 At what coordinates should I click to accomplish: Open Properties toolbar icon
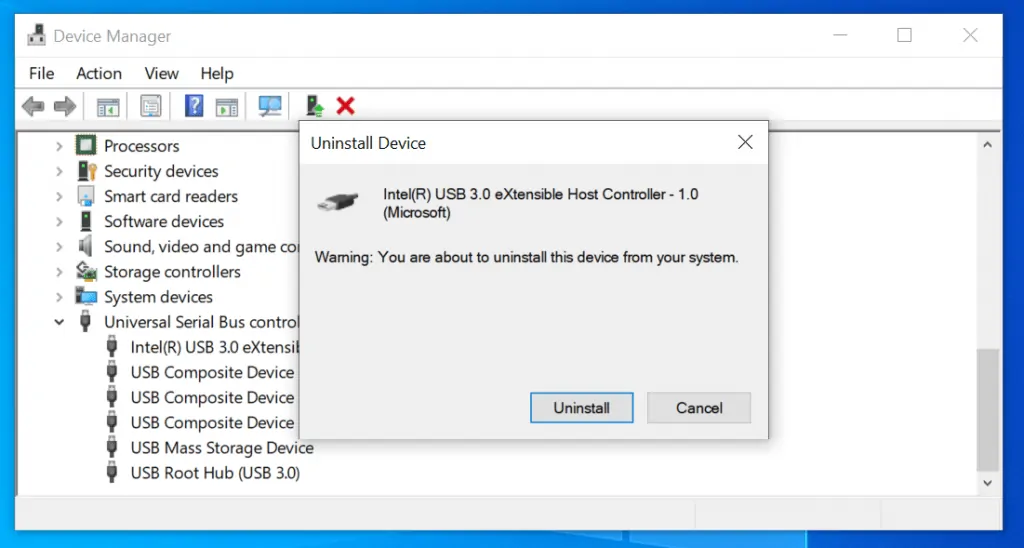151,106
